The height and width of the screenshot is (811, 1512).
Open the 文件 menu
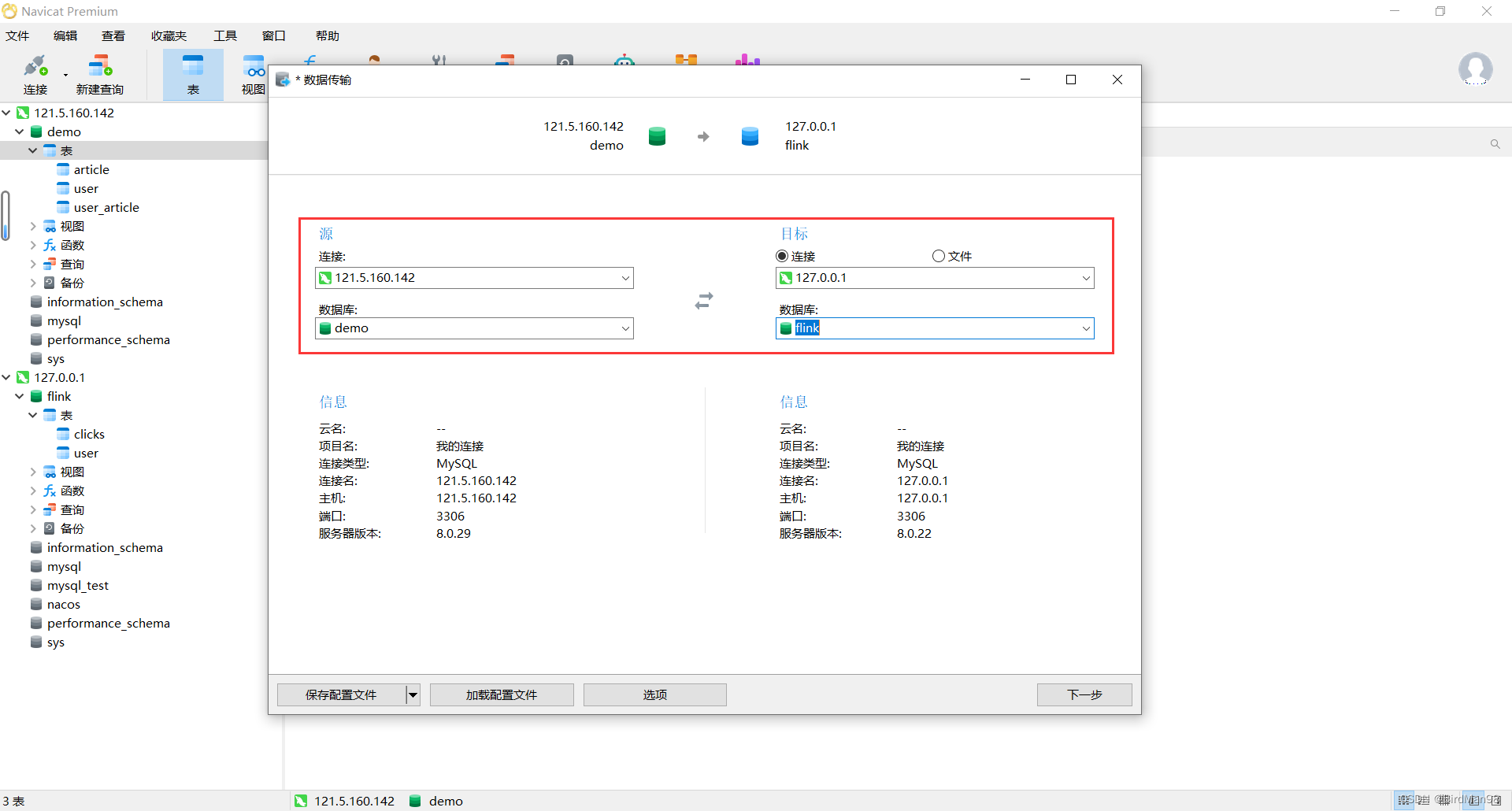[17, 35]
